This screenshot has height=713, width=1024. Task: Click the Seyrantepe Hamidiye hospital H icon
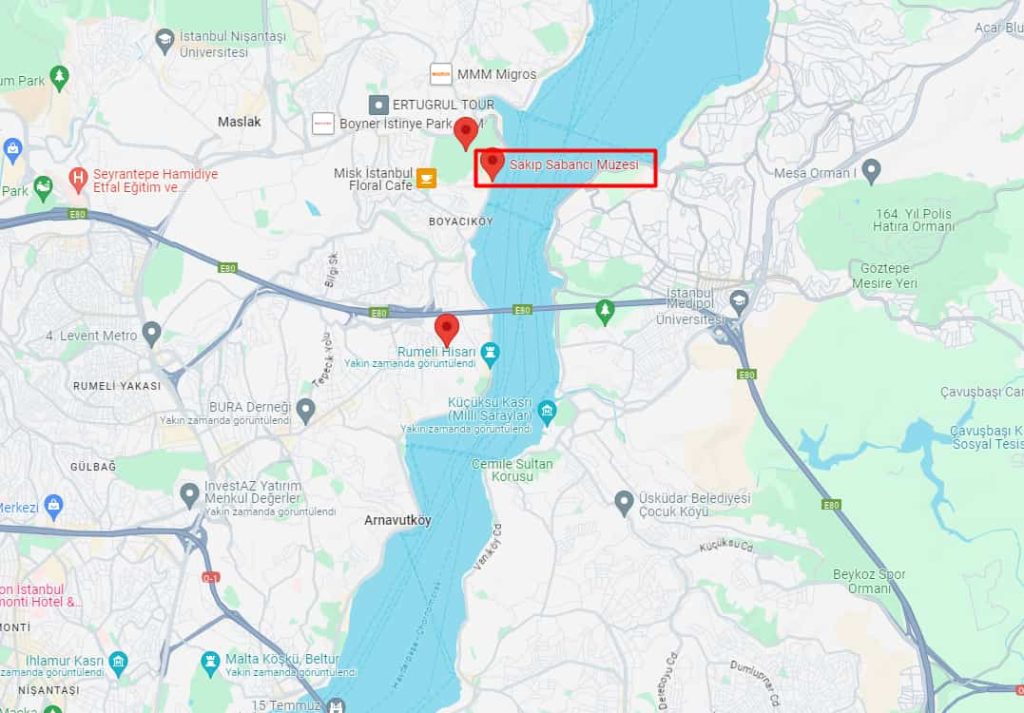(x=78, y=180)
